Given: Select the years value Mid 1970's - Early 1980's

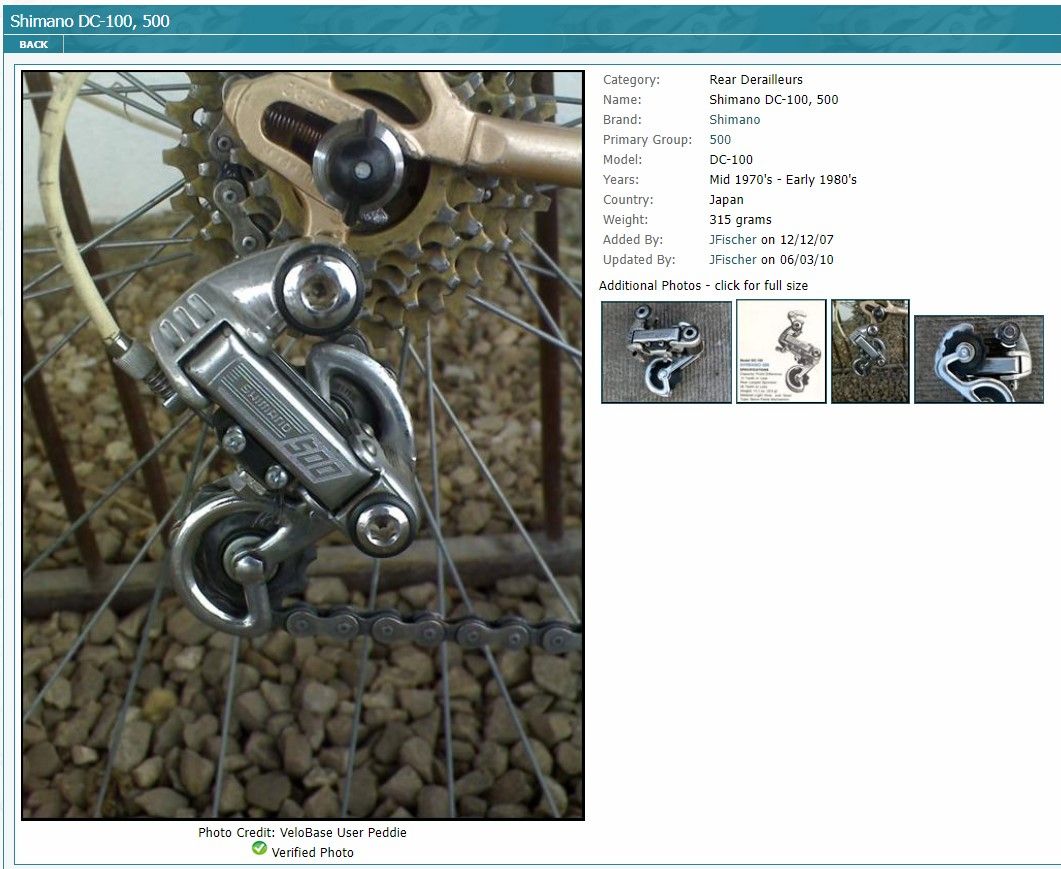Looking at the screenshot, I should [x=783, y=179].
